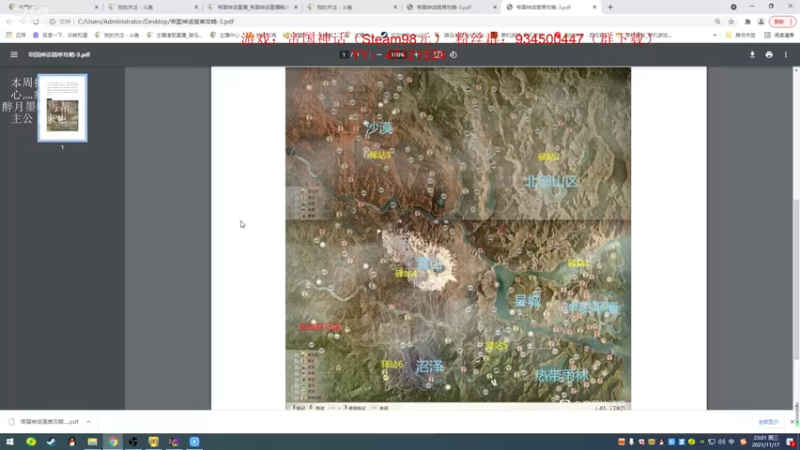Click the Chrome taskbar icon
The width and height of the screenshot is (800, 450).
(113, 442)
